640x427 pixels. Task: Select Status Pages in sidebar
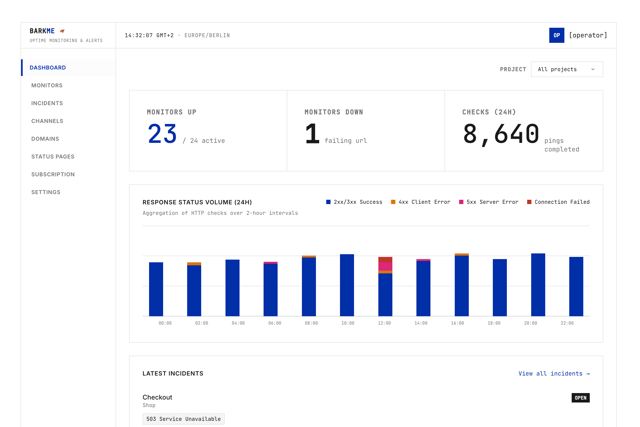pos(53,156)
